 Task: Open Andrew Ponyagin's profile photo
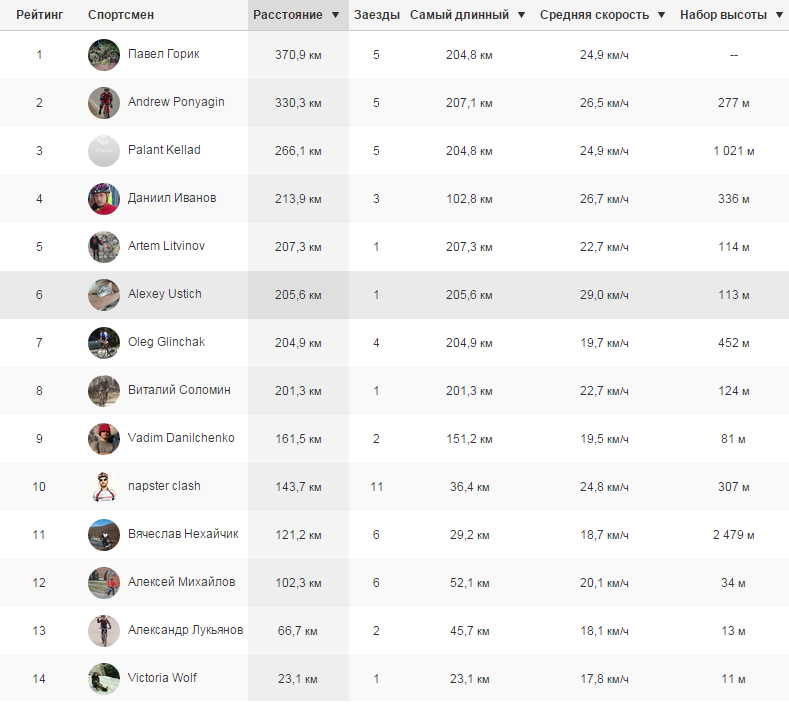point(104,102)
